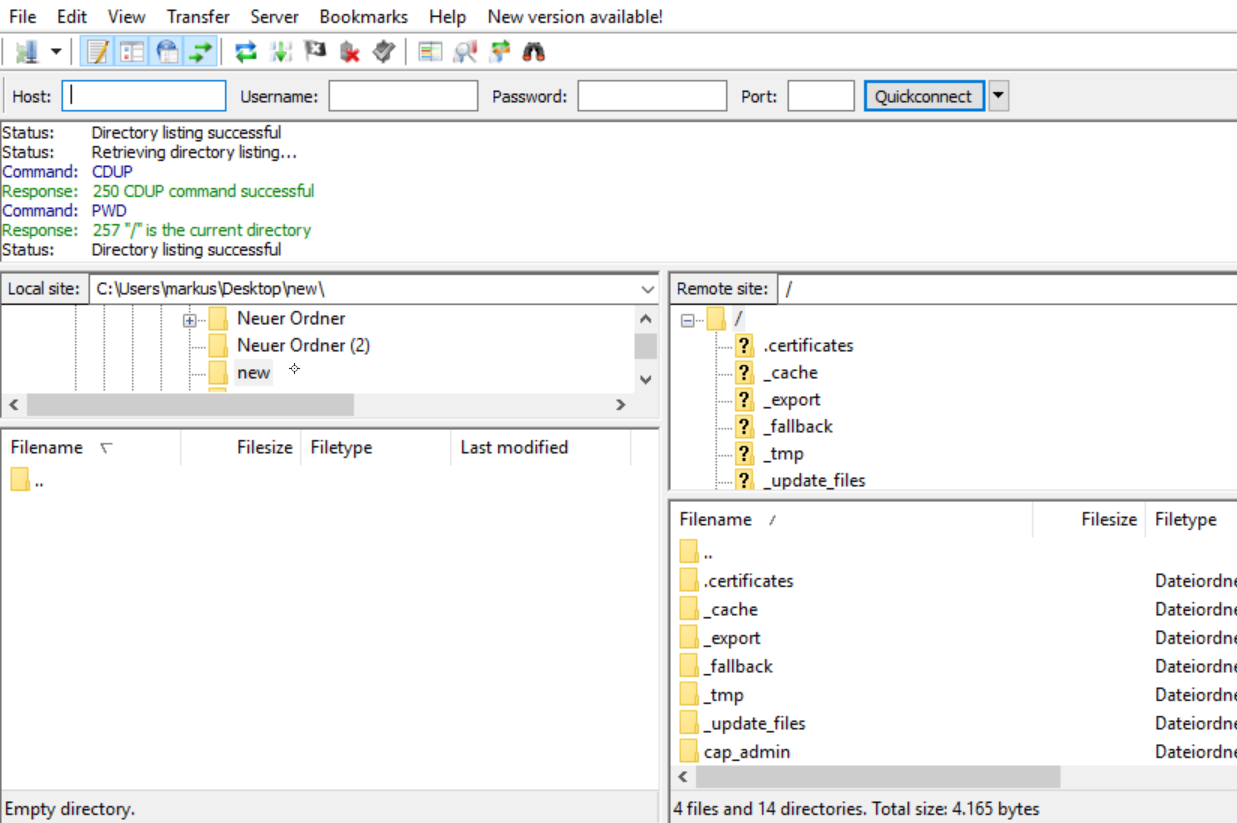This screenshot has width=1237, height=823.
Task: Select Neuer Ordner (2) in local tree
Action: (x=303, y=345)
